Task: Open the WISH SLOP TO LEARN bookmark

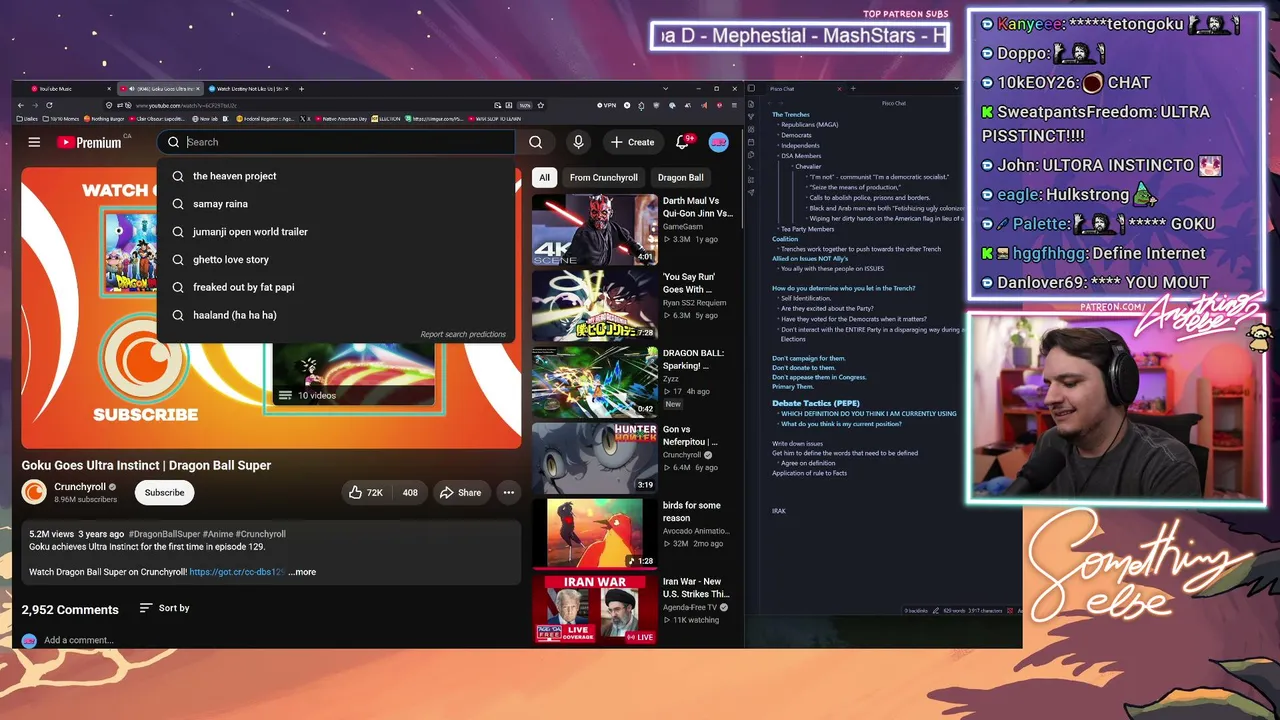Action: click(494, 119)
